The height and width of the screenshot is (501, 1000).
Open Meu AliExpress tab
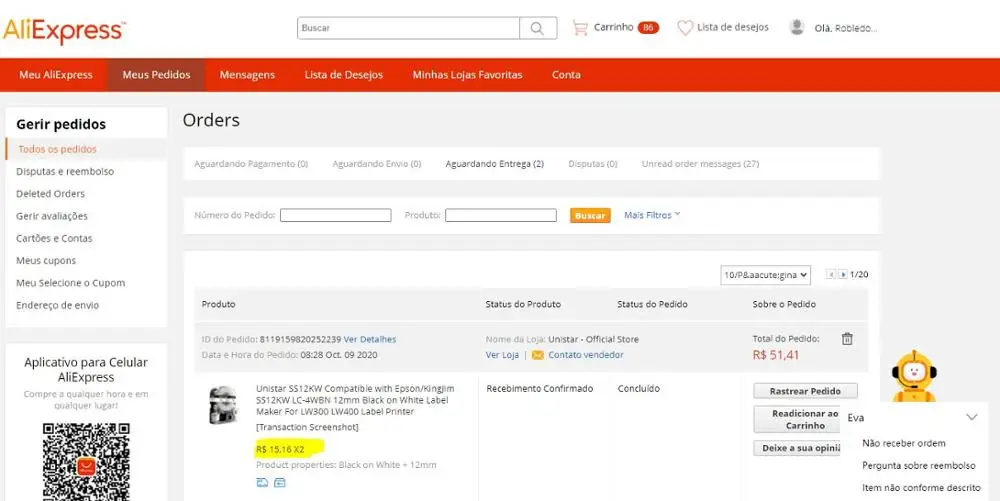pyautogui.click(x=55, y=75)
